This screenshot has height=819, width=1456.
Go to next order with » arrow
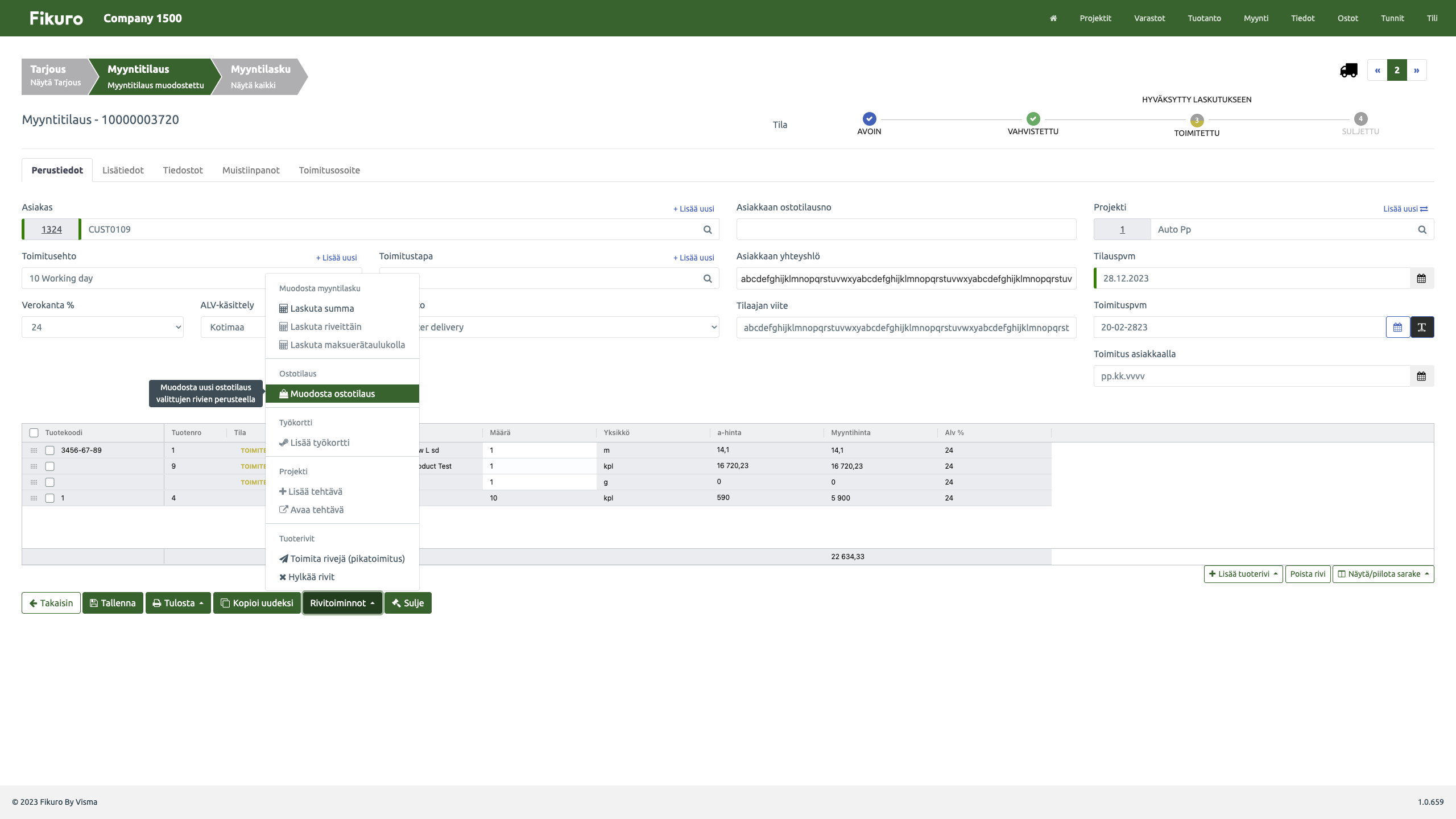click(x=1416, y=70)
